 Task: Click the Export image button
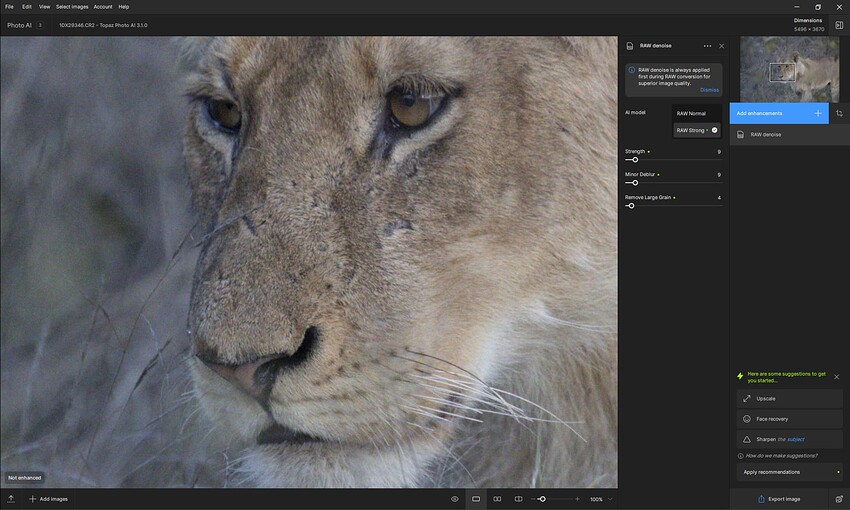point(778,499)
